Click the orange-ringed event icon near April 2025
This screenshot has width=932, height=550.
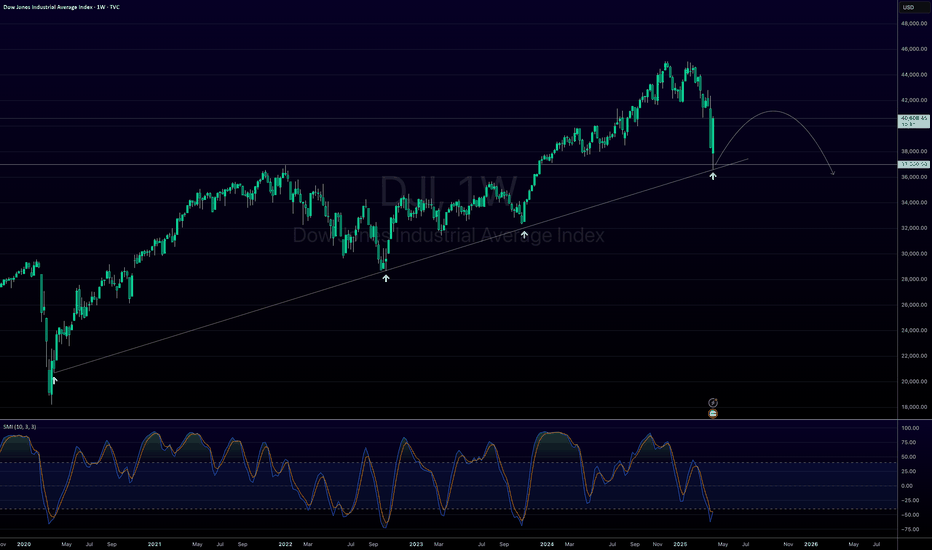(x=713, y=414)
